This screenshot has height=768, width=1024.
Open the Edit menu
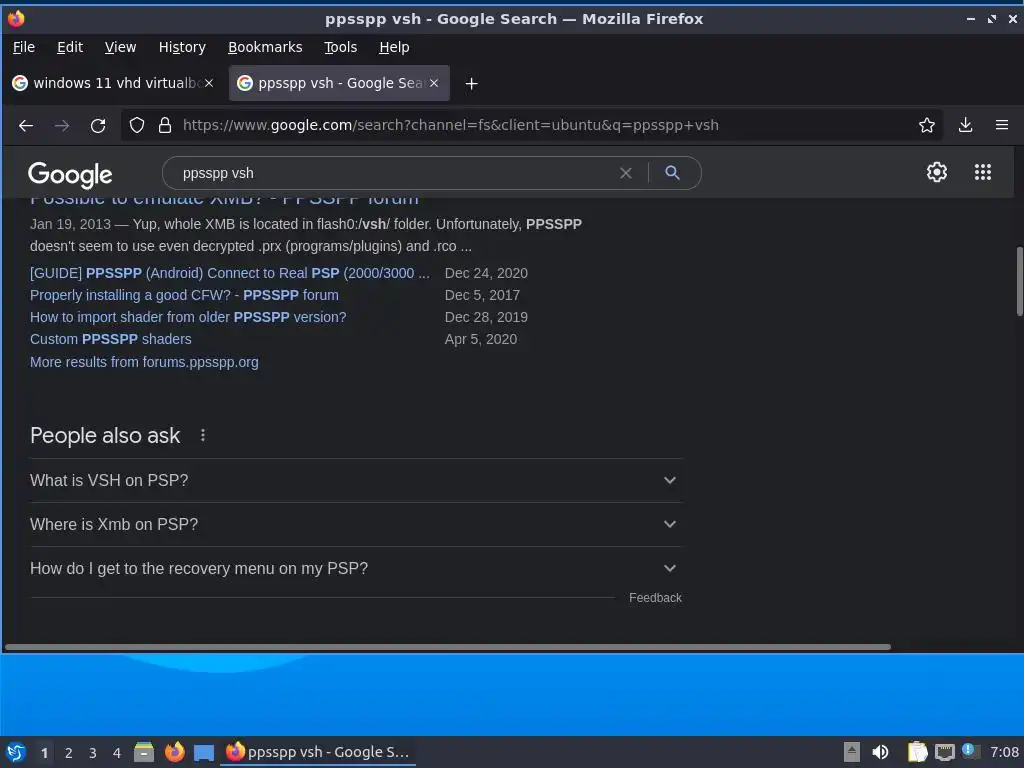click(x=70, y=47)
